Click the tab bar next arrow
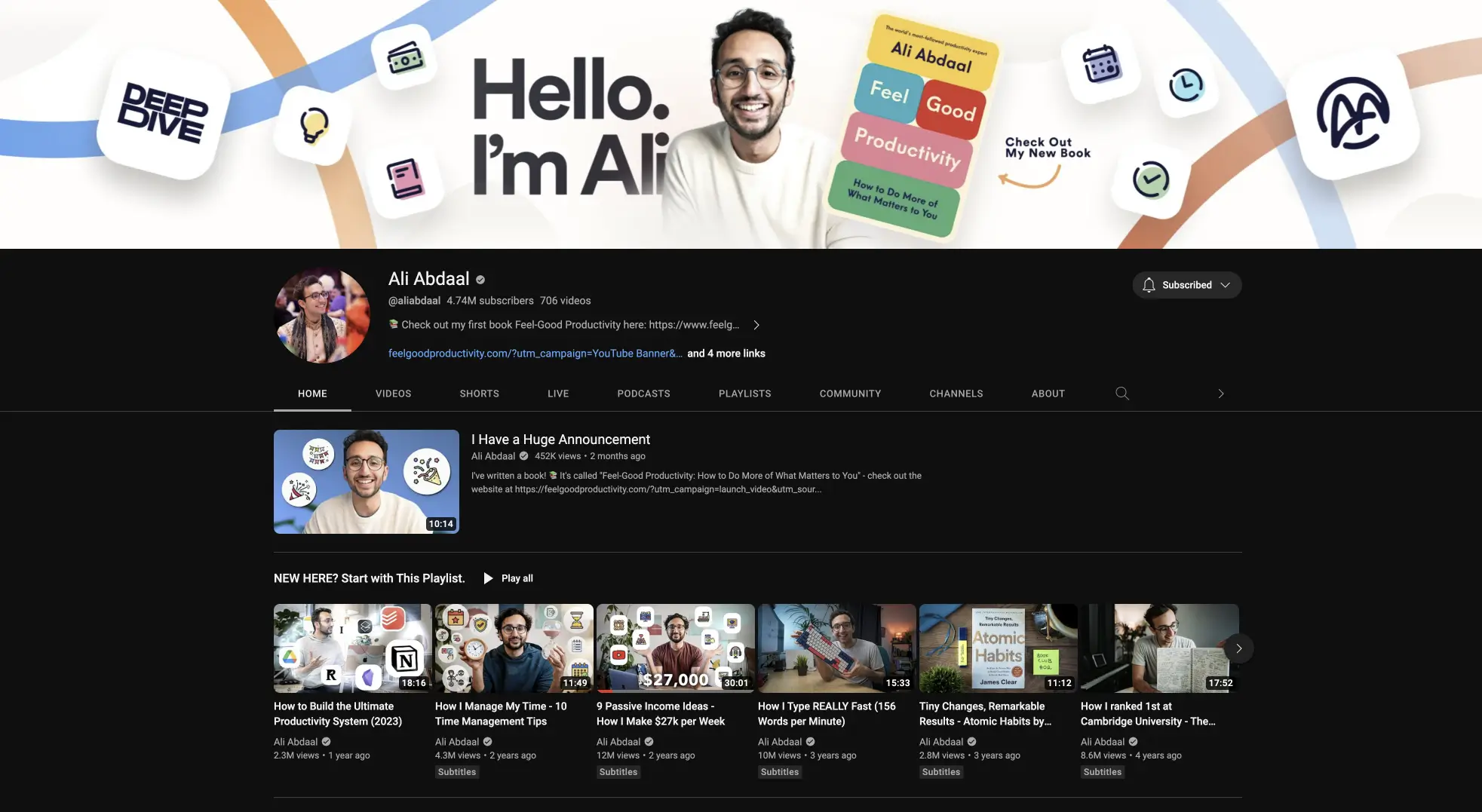1482x812 pixels. (x=1221, y=394)
